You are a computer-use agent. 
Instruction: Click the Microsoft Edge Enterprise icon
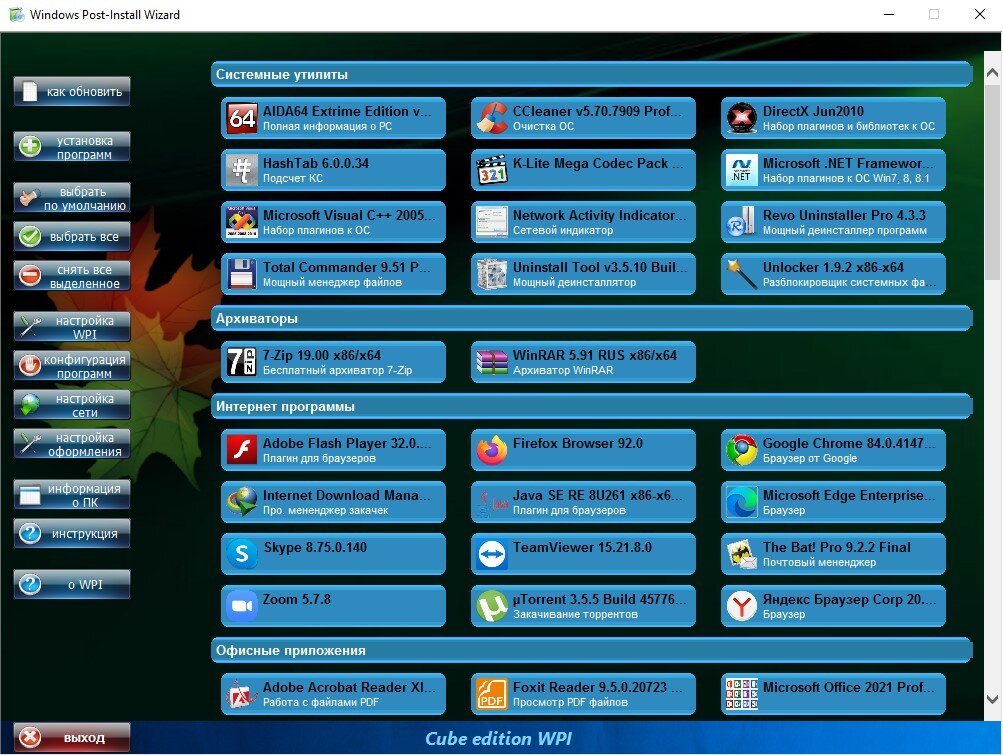tap(742, 502)
